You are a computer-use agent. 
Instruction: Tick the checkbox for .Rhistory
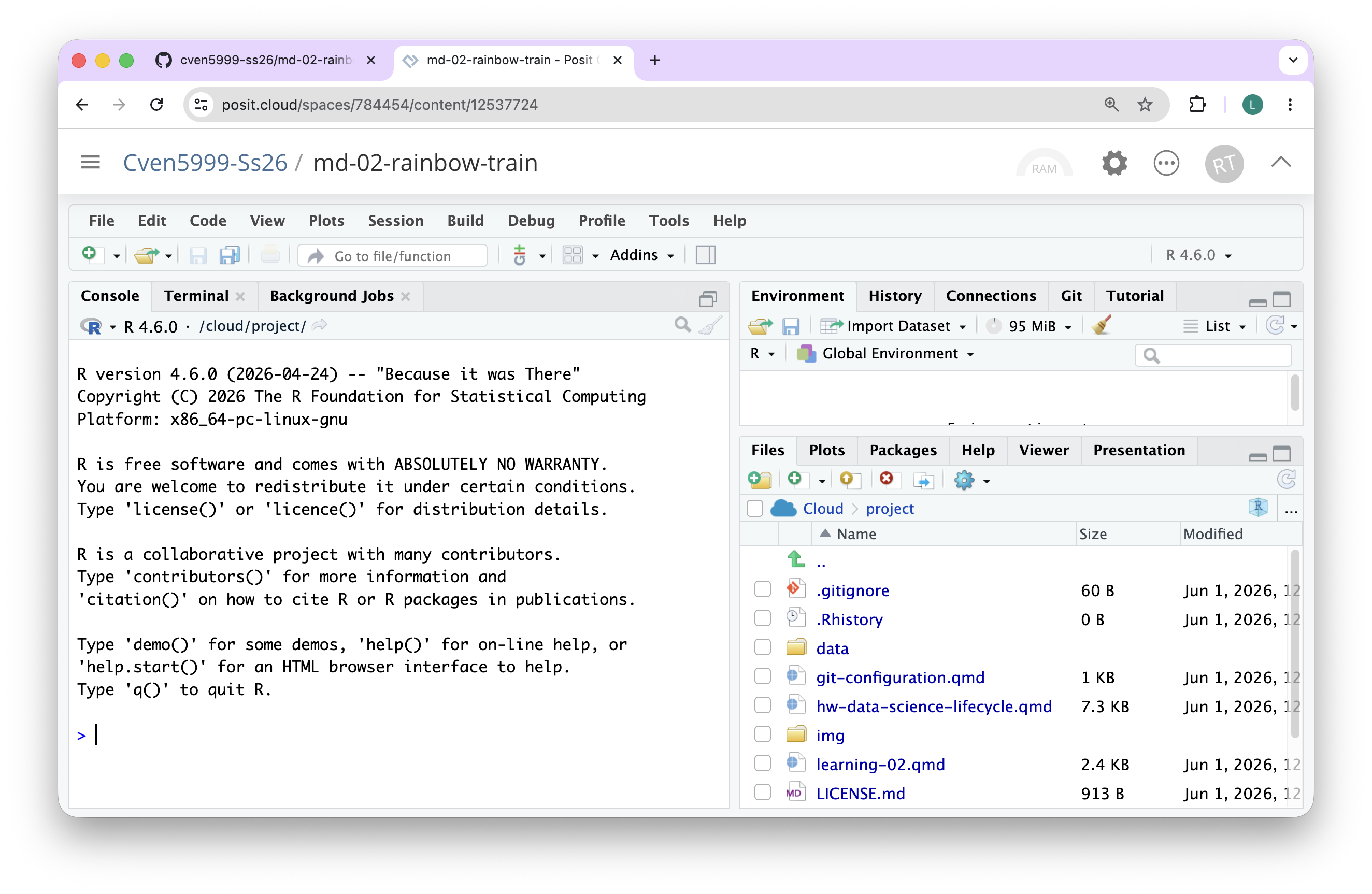[x=762, y=618]
